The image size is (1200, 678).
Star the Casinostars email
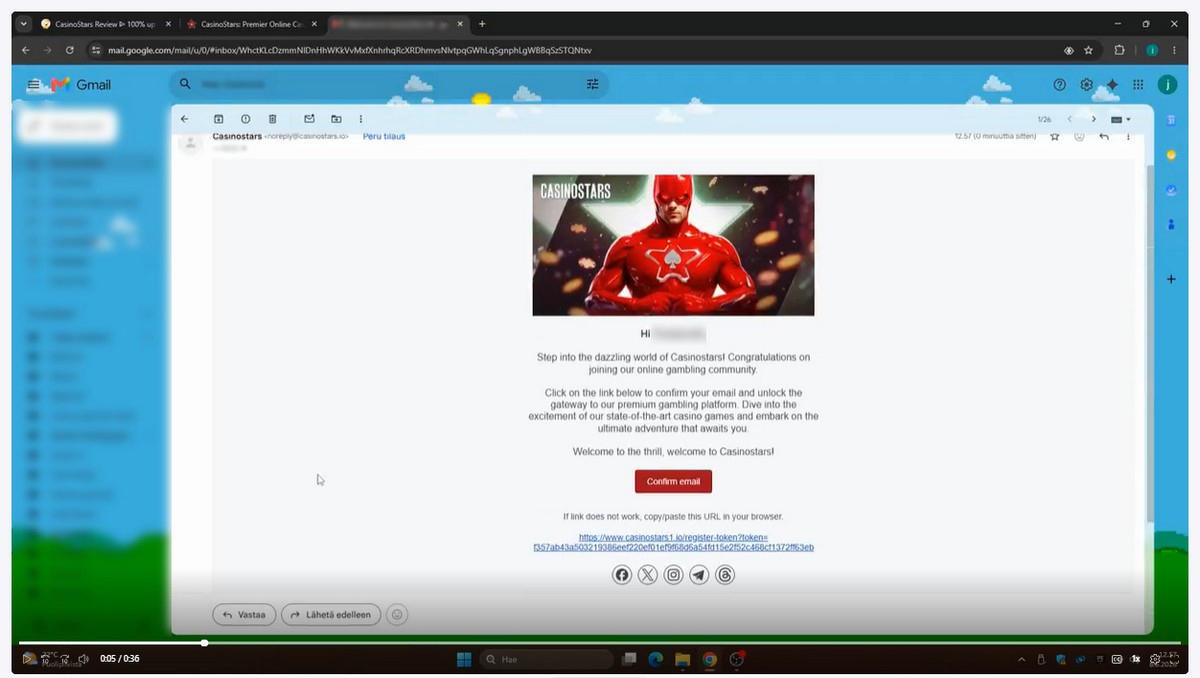pos(1054,136)
